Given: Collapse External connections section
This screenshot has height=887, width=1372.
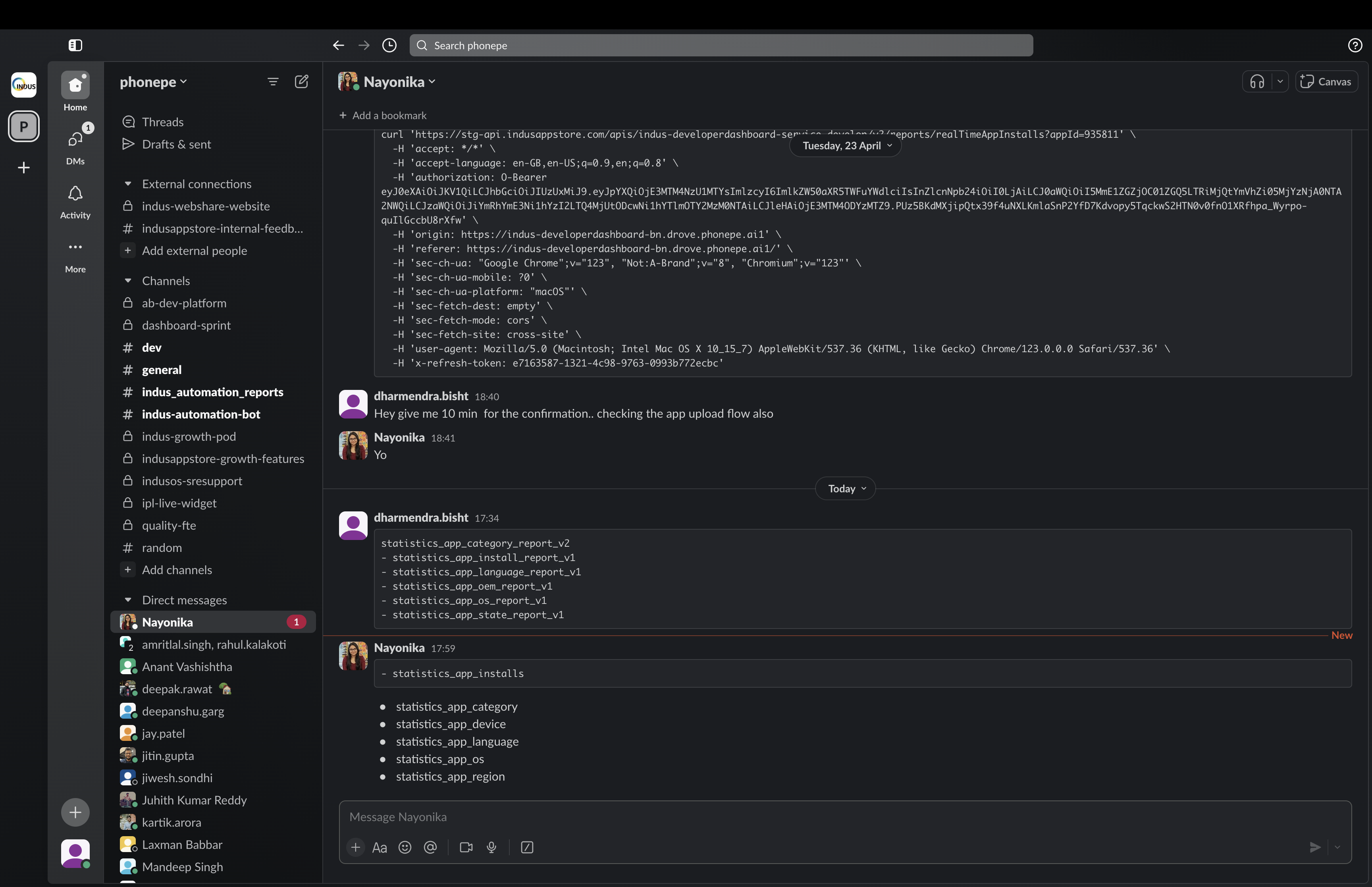Looking at the screenshot, I should pos(128,184).
